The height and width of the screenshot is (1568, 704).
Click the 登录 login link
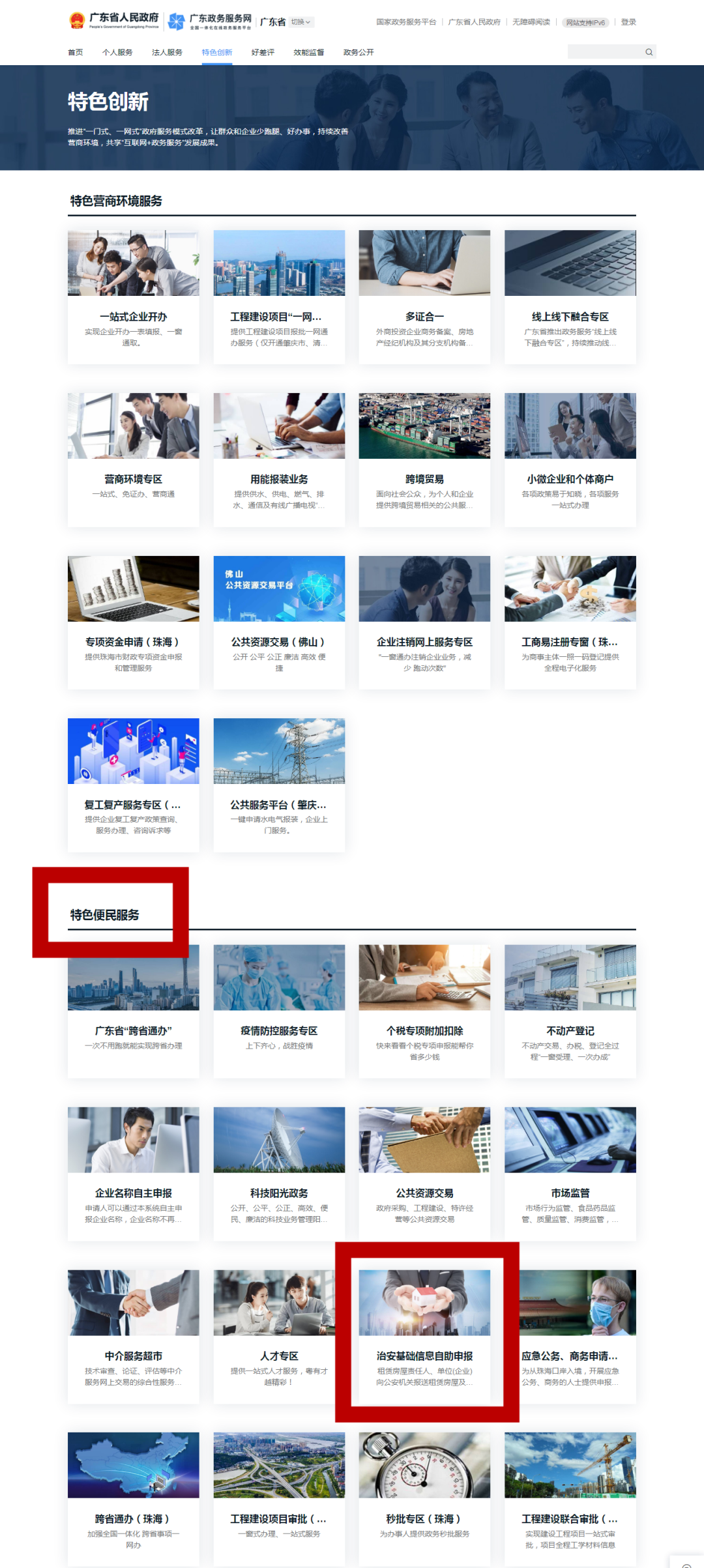628,22
